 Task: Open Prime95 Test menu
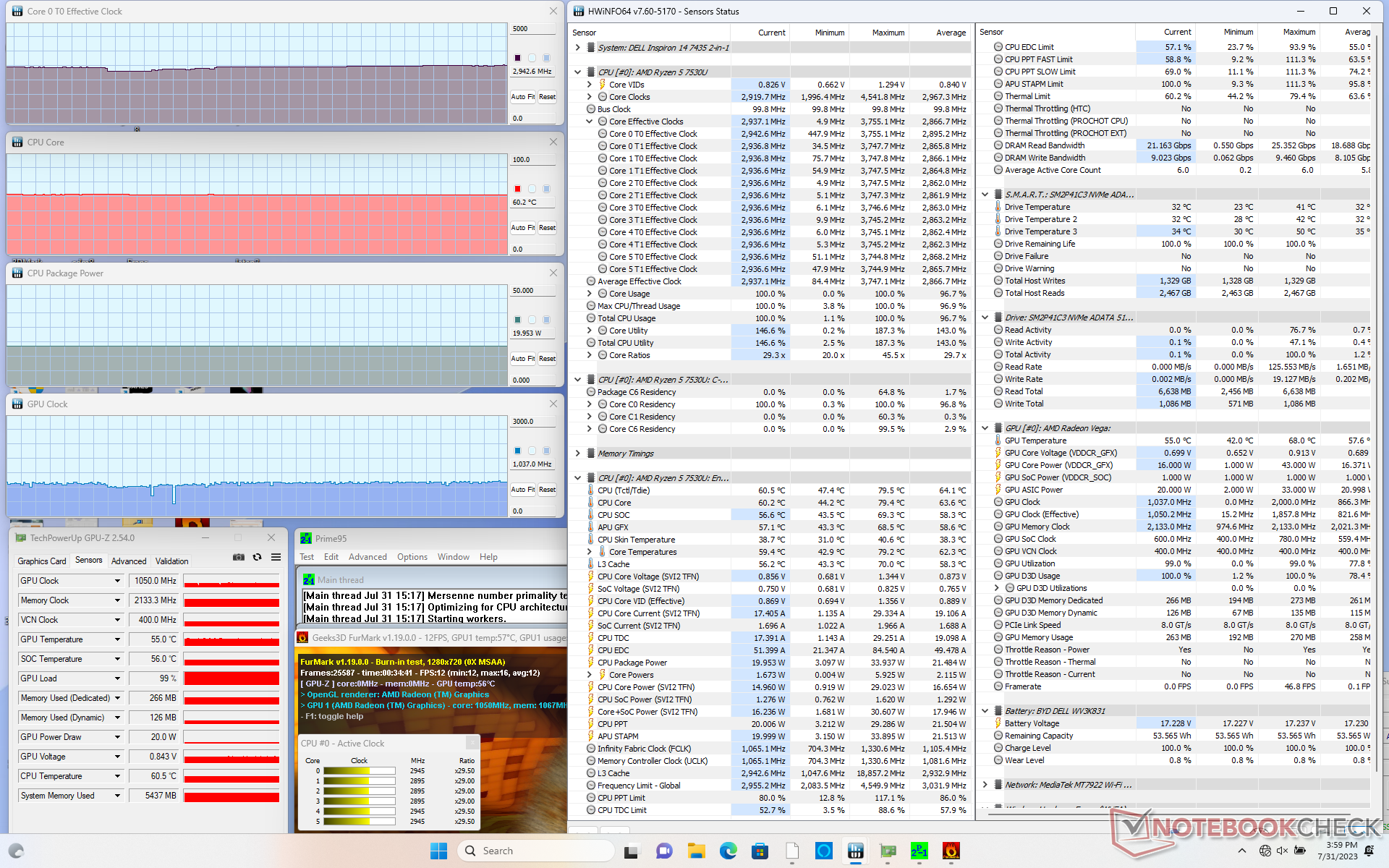click(x=307, y=557)
